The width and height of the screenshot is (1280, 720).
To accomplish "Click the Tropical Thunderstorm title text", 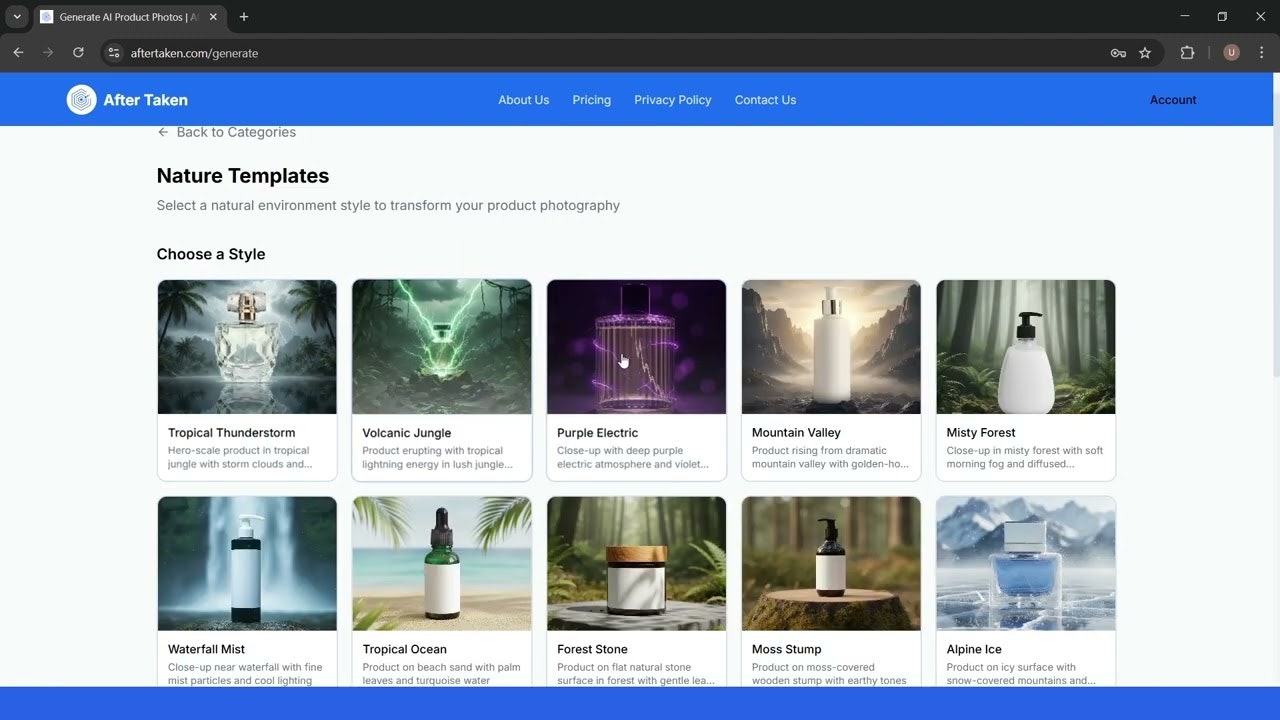I will (x=232, y=433).
